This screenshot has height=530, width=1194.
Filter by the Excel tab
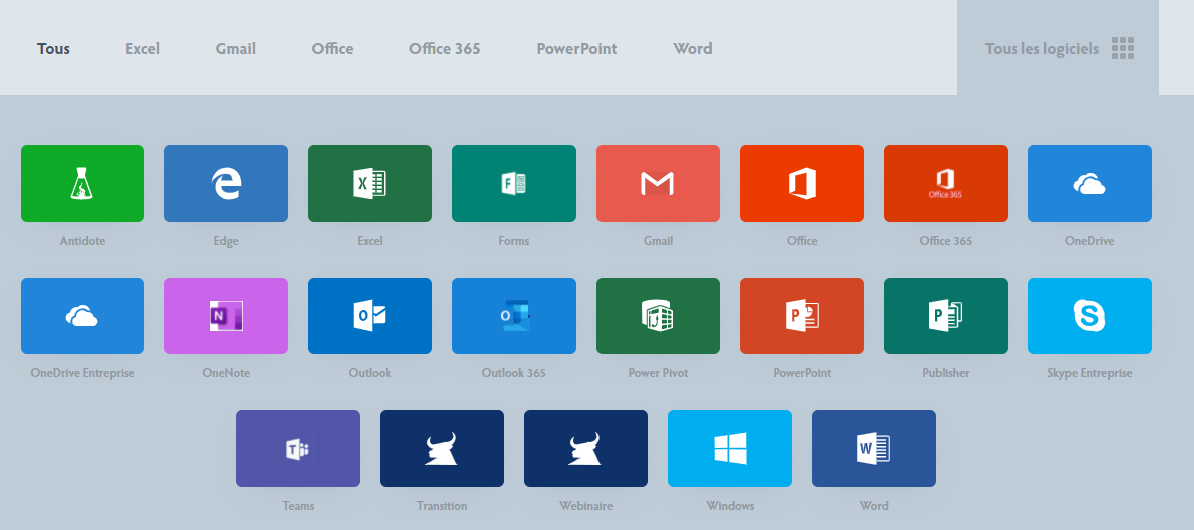click(142, 49)
